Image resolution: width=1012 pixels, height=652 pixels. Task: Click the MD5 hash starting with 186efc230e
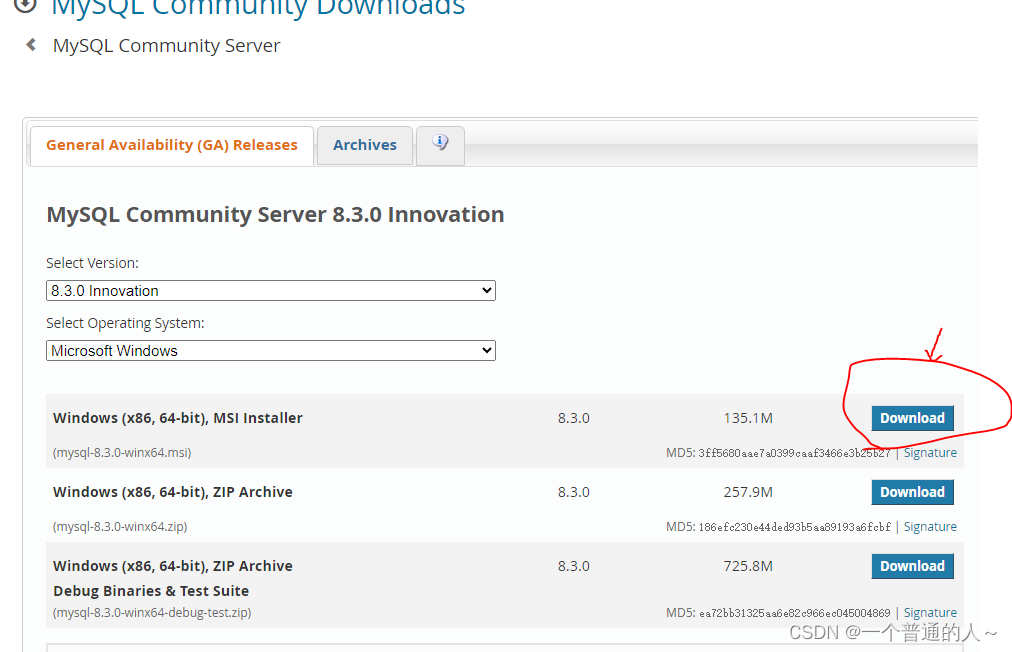click(x=794, y=527)
